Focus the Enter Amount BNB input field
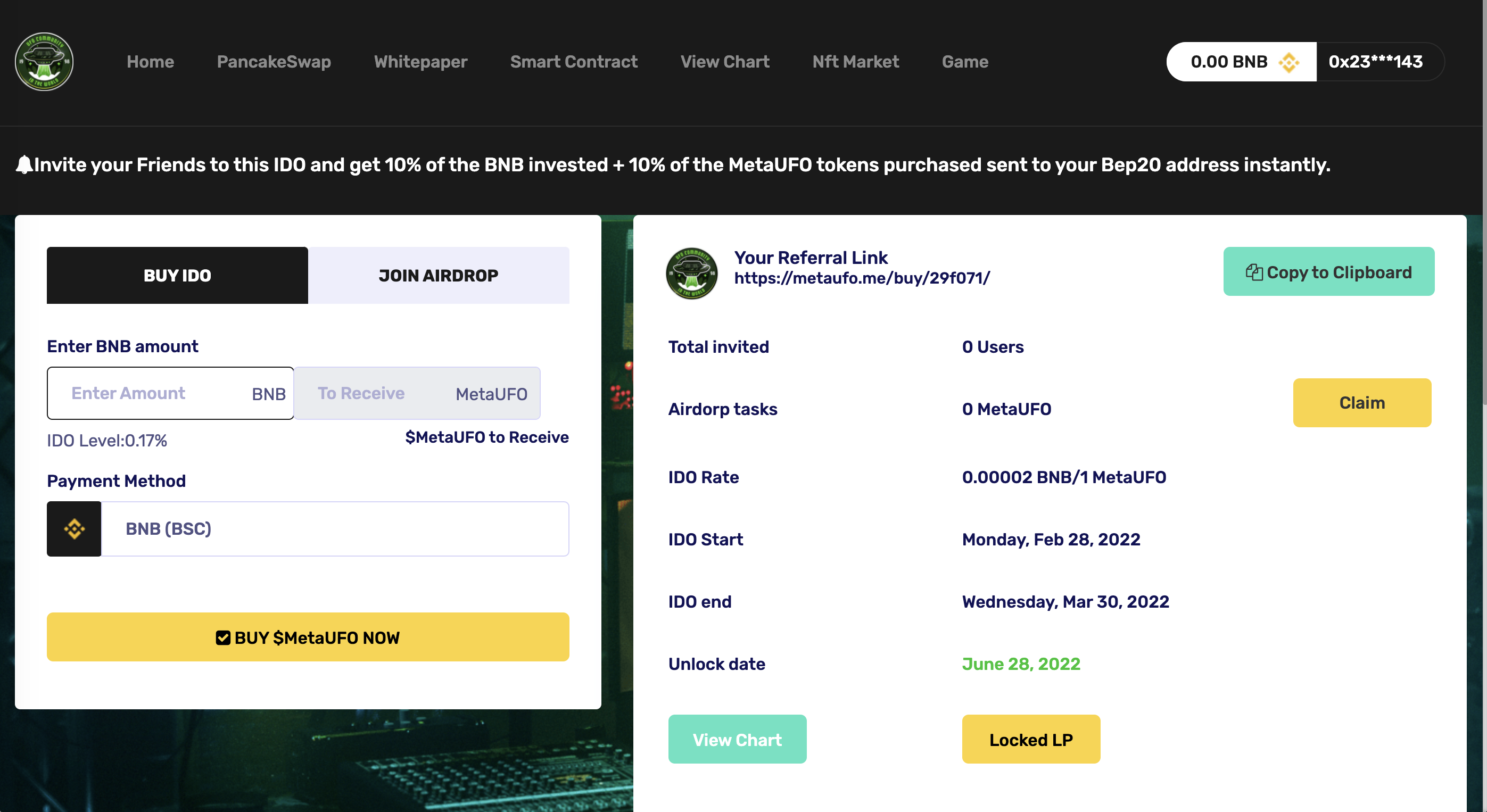Image resolution: width=1487 pixels, height=812 pixels. pyautogui.click(x=156, y=393)
